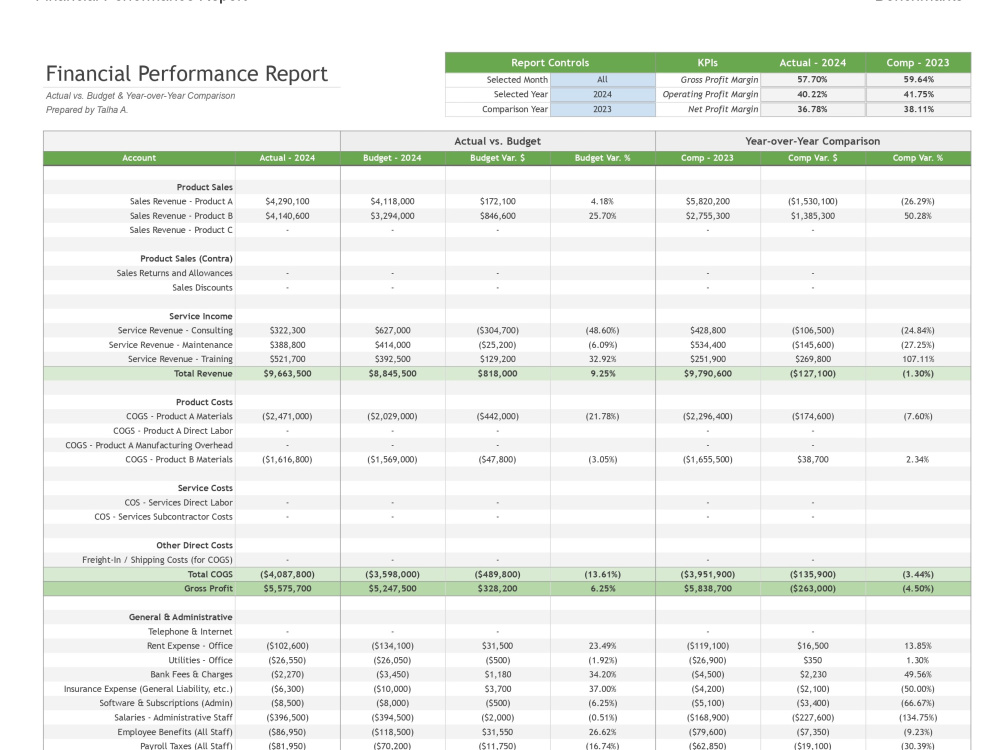Click Gross Profit Margin actual value 57.70%
Screen dimensions: 1000x750
[x=812, y=80]
